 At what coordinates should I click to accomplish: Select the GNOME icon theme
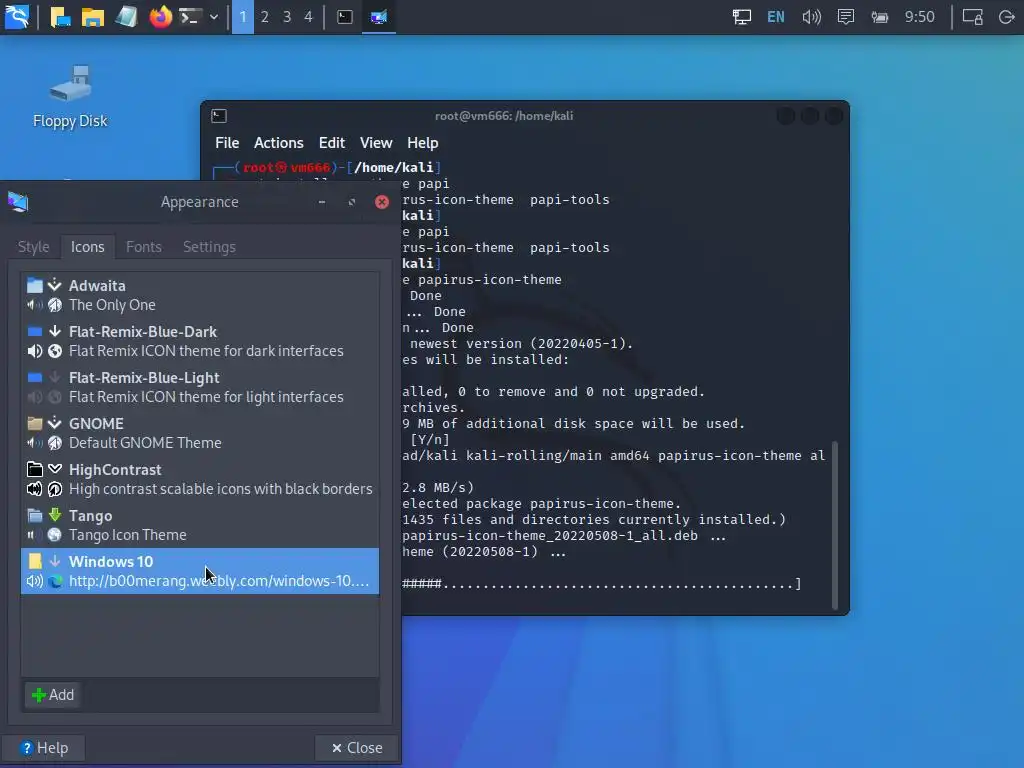pyautogui.click(x=200, y=433)
